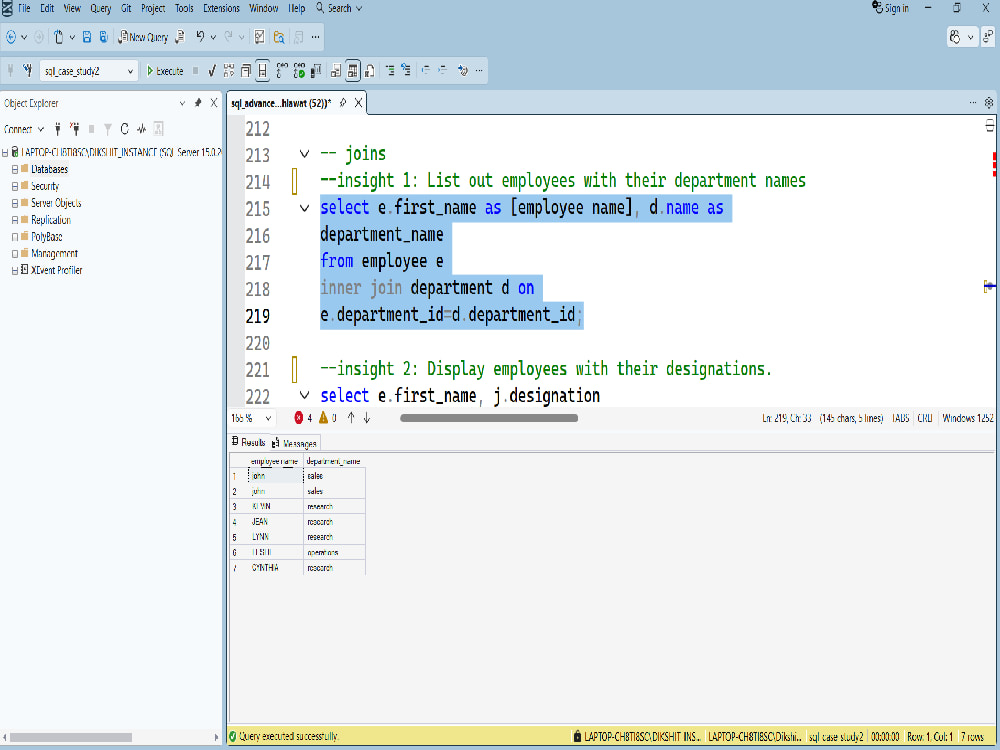This screenshot has width=1000, height=750.
Task: Click the Uncomment Selected Lines icon
Action: [x=406, y=71]
